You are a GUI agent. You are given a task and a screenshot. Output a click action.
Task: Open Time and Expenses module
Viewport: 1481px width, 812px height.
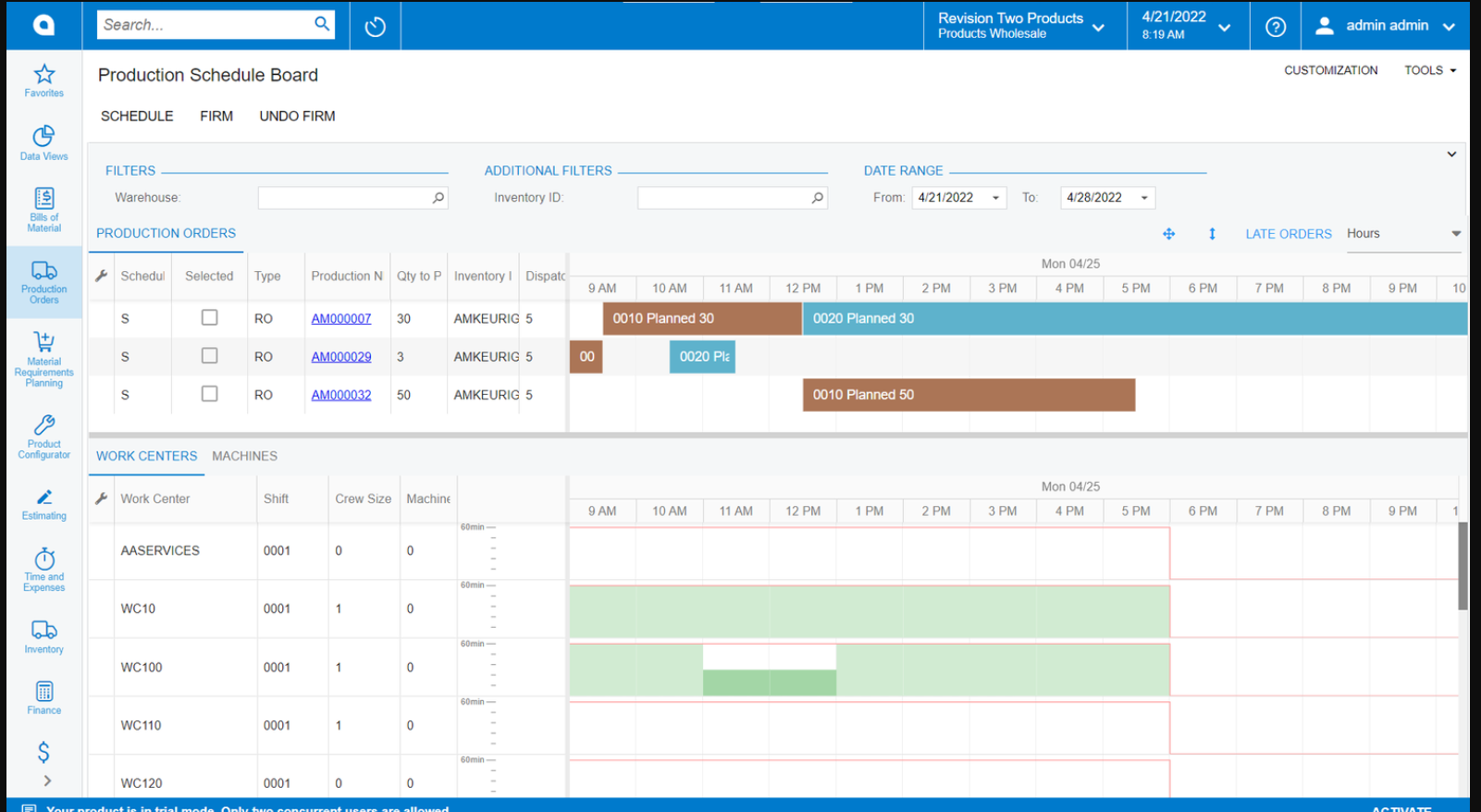[43, 570]
